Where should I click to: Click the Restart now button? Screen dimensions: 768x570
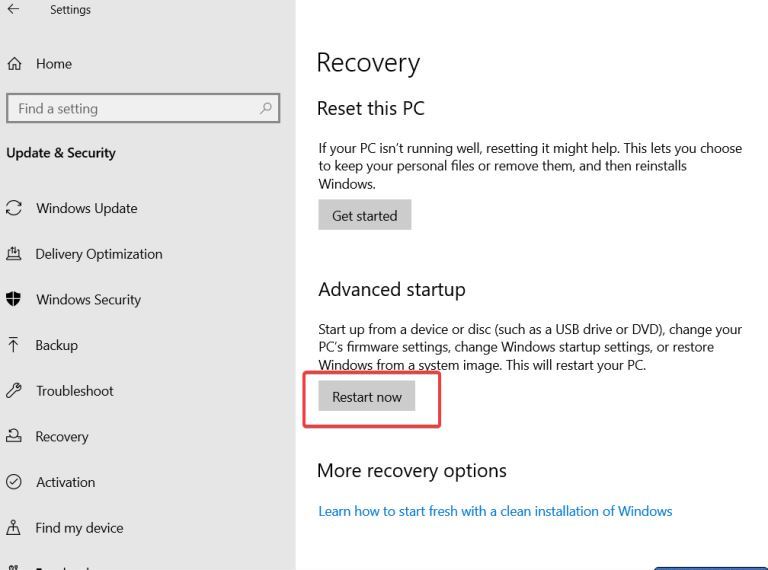click(x=367, y=396)
